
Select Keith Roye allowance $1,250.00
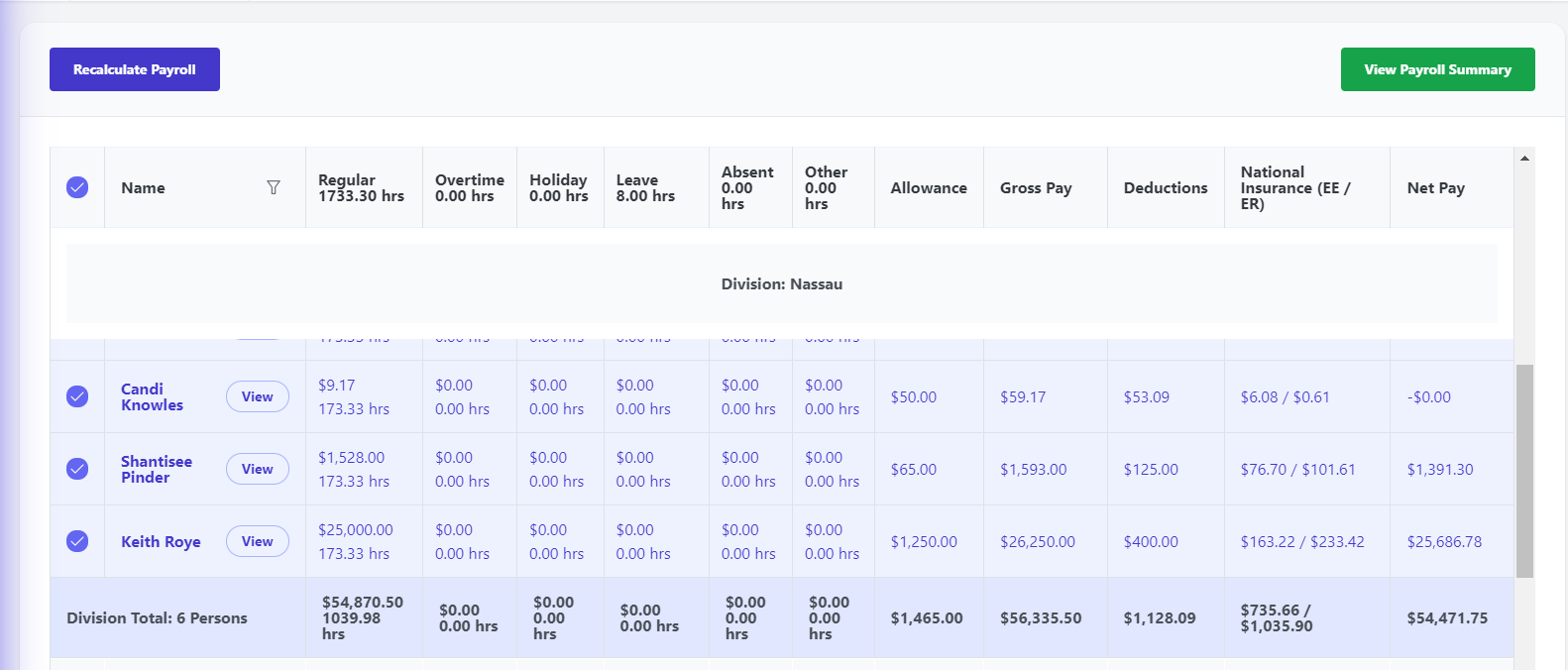click(924, 541)
